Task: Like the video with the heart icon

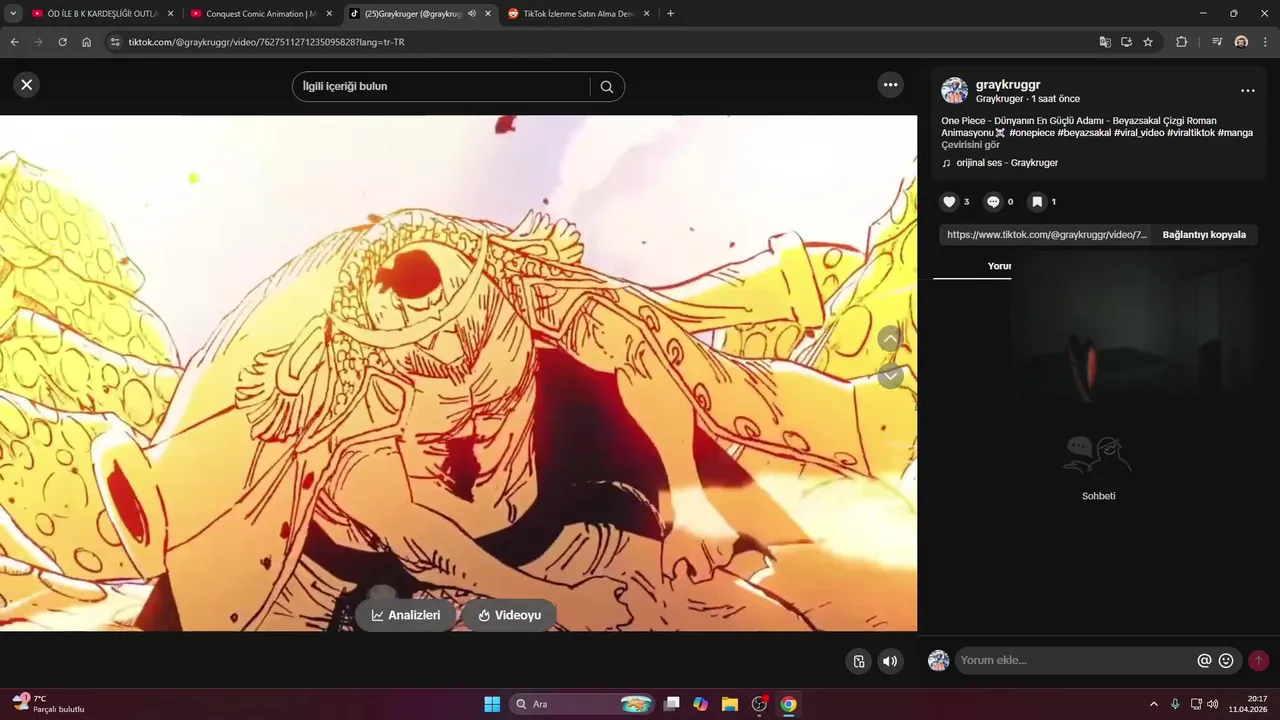Action: tap(950, 202)
